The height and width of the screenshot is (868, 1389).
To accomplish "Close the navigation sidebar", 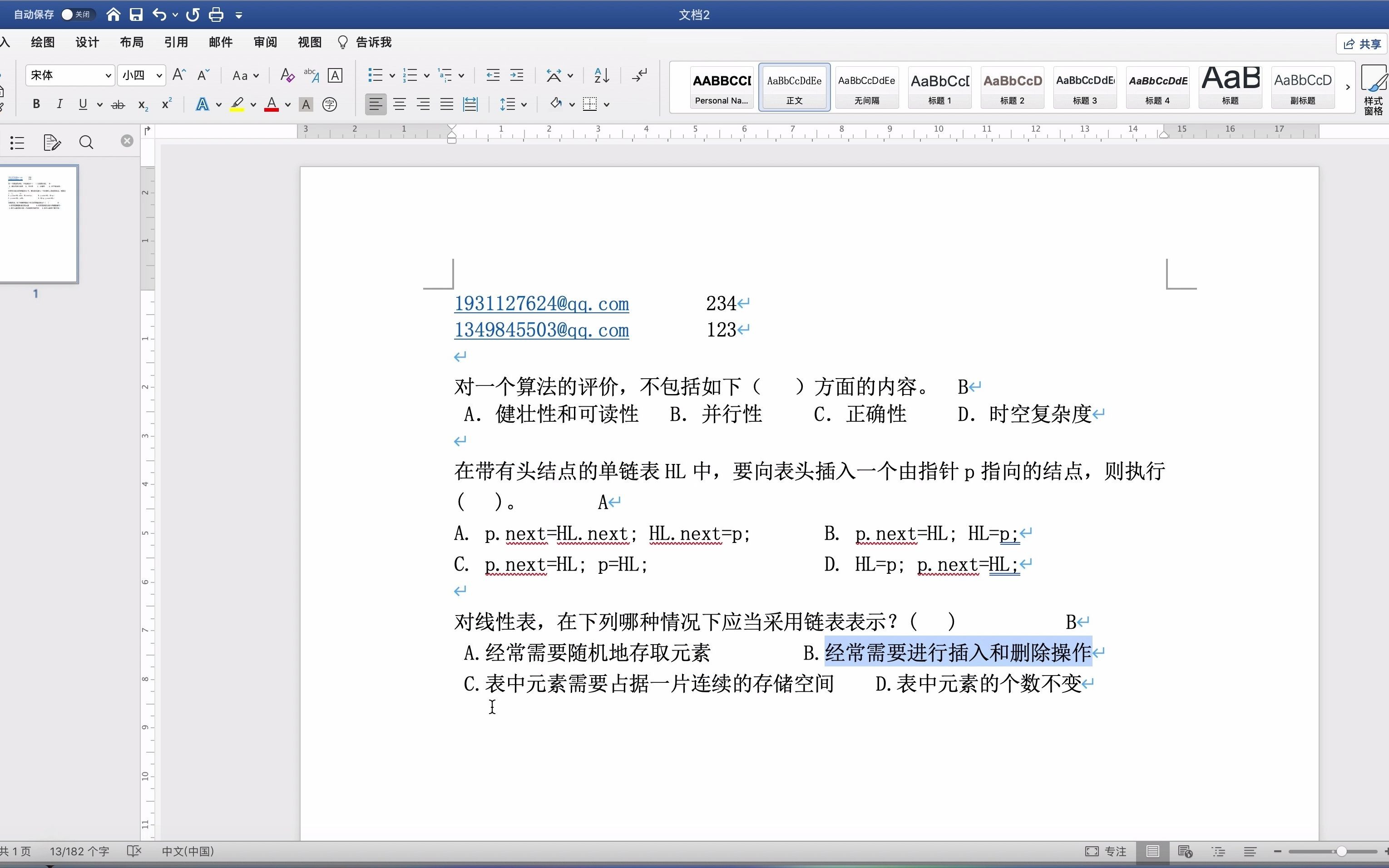I will point(127,141).
